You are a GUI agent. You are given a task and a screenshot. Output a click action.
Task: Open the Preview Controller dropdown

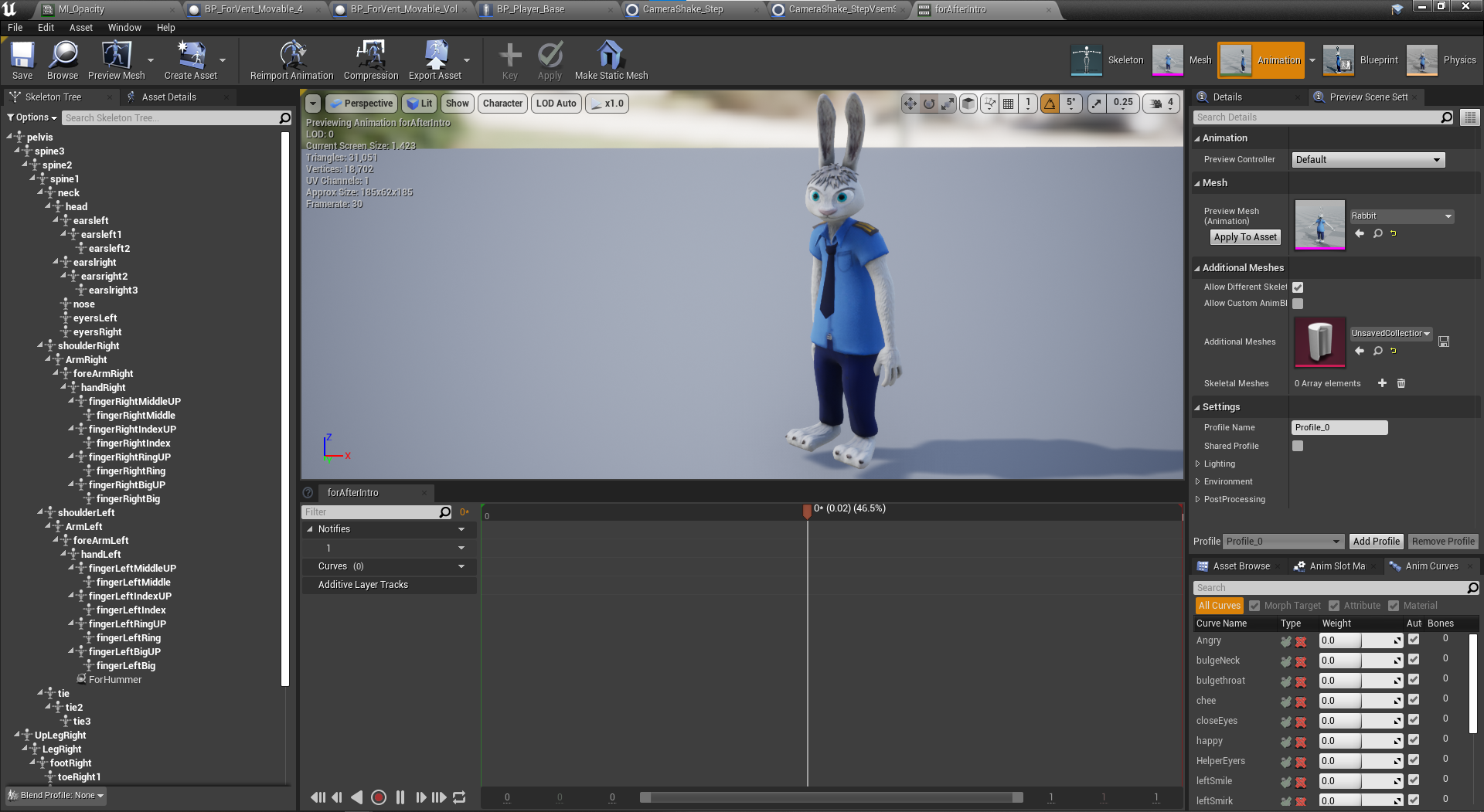tap(1368, 160)
